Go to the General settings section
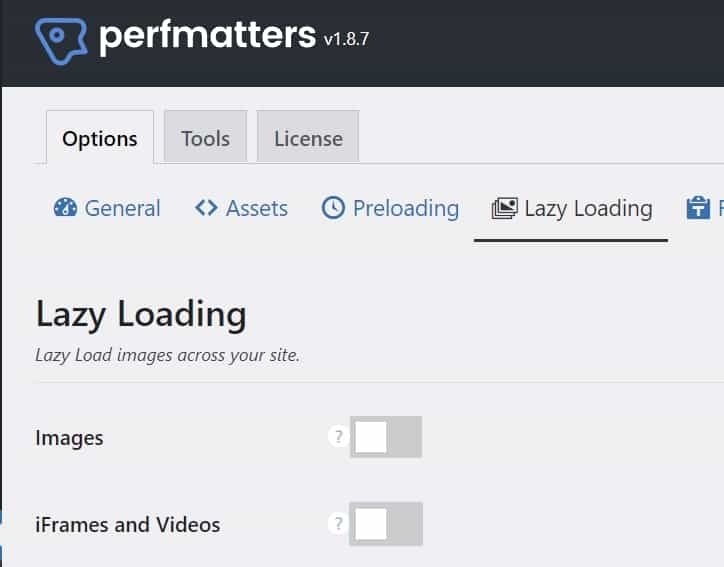Image resolution: width=724 pixels, height=567 pixels. click(x=122, y=208)
